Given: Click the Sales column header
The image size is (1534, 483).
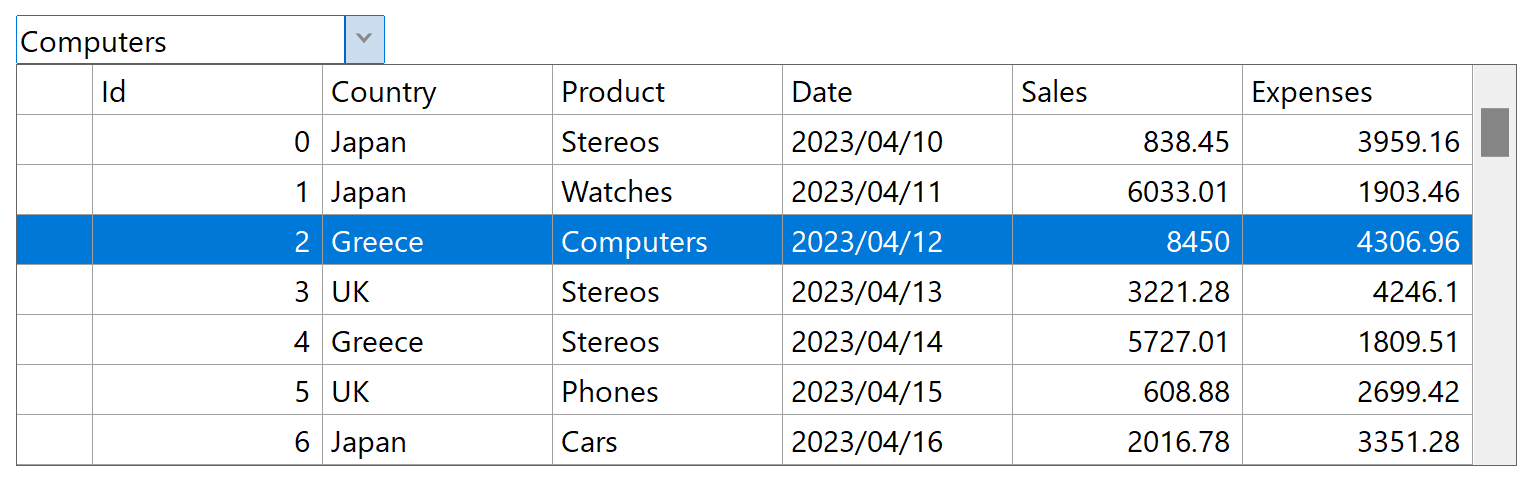Looking at the screenshot, I should tap(1127, 91).
